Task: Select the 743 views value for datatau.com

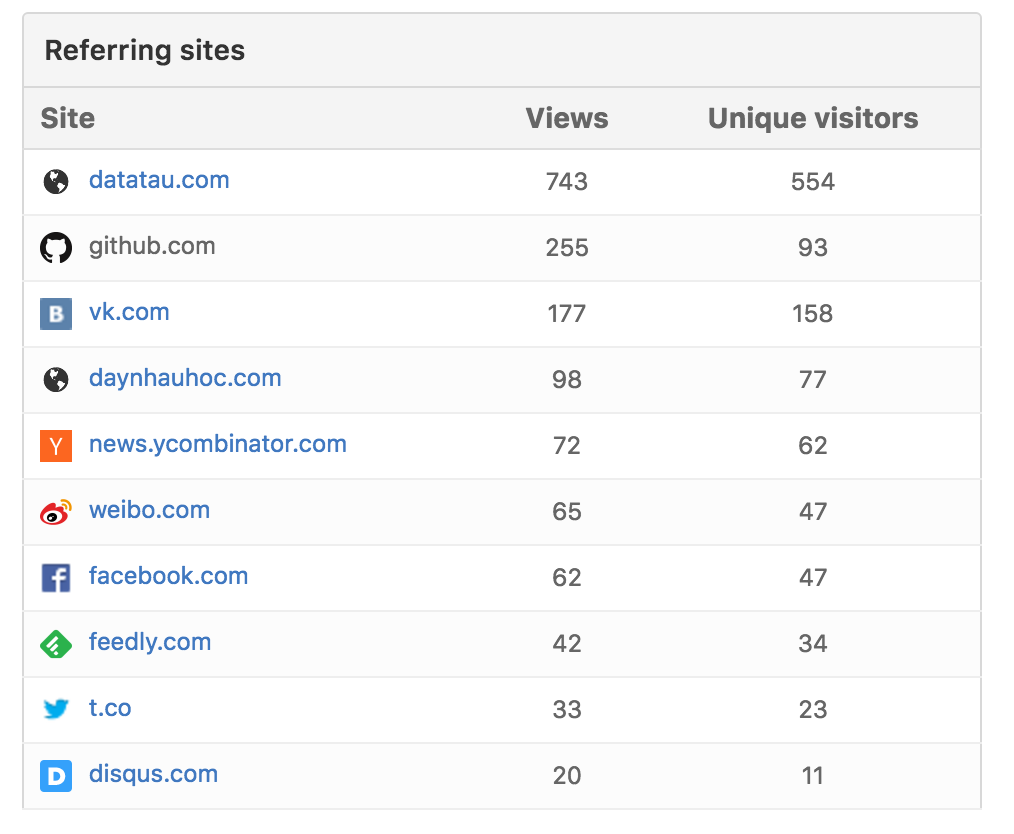Action: [x=567, y=182]
